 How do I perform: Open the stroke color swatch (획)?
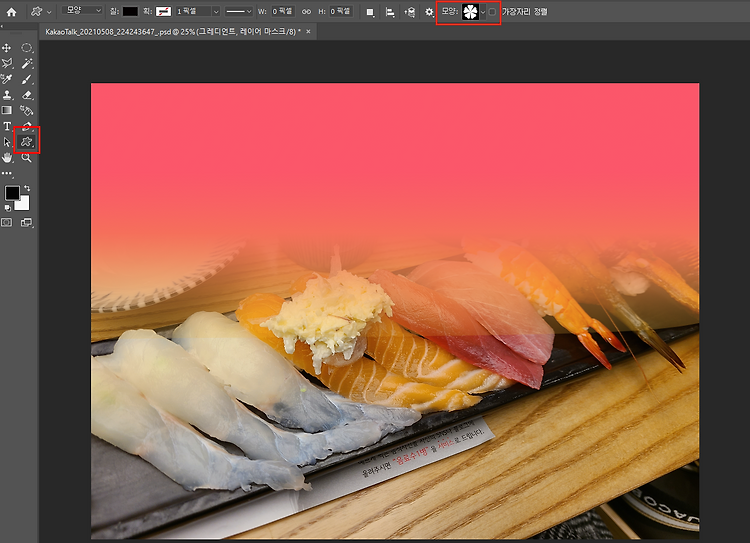coord(164,11)
